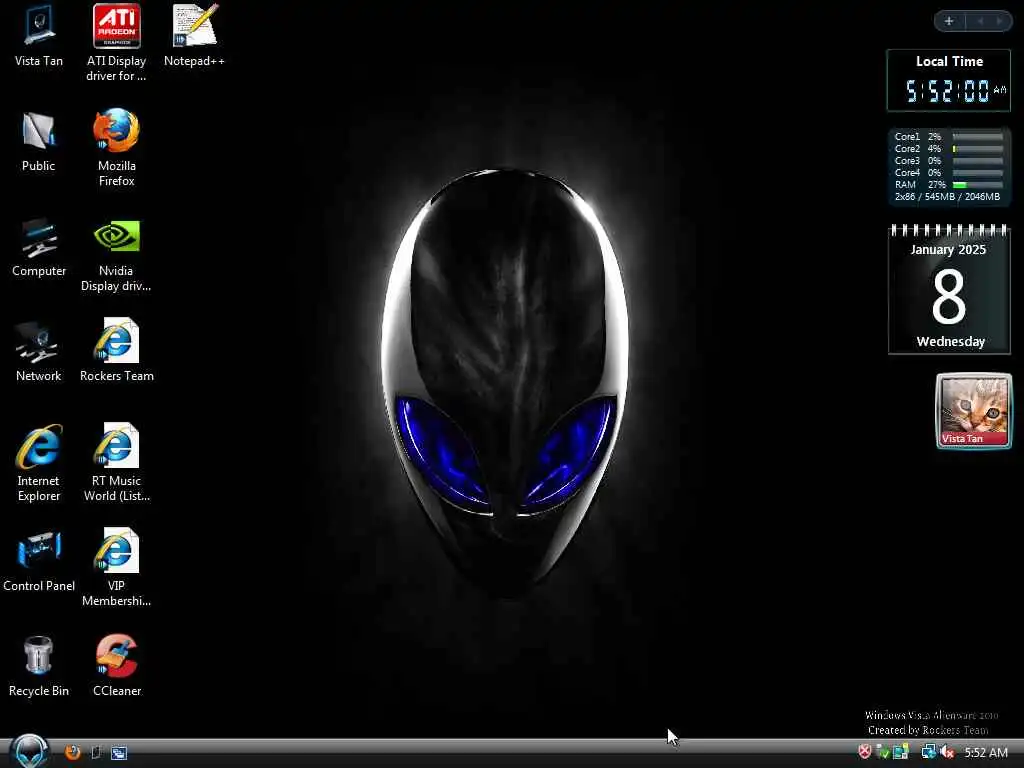1024x768 pixels.
Task: Open the Network desktop icon
Action: click(39, 352)
